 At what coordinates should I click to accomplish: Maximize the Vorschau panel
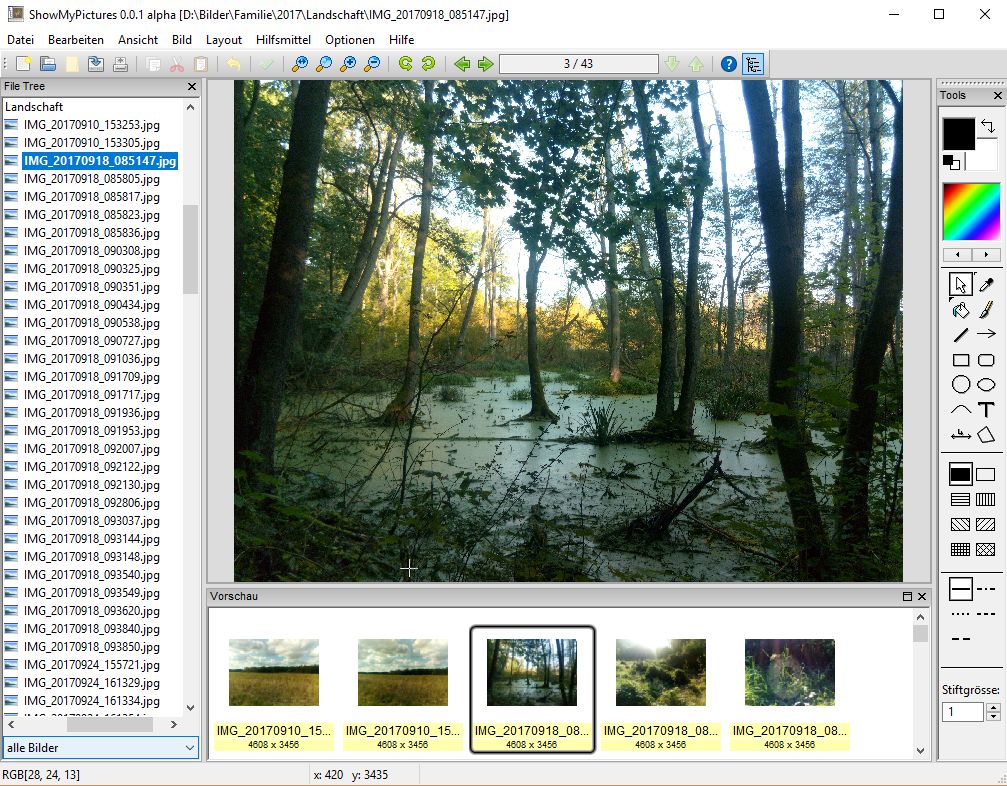coord(907,596)
